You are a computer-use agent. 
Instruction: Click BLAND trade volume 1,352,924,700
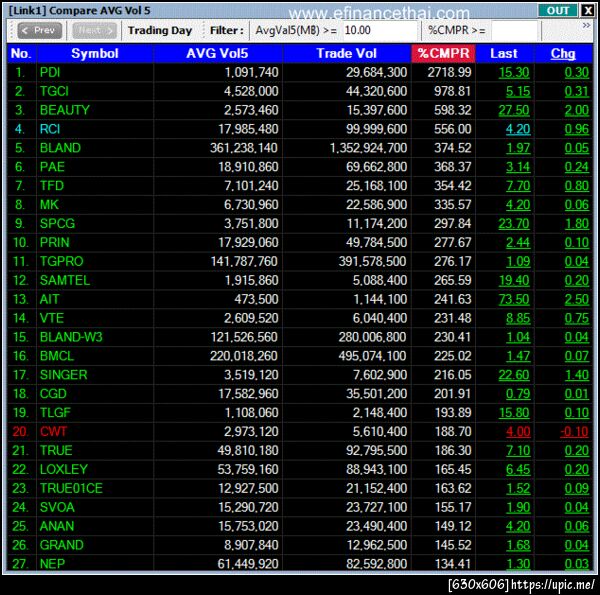coord(368,148)
